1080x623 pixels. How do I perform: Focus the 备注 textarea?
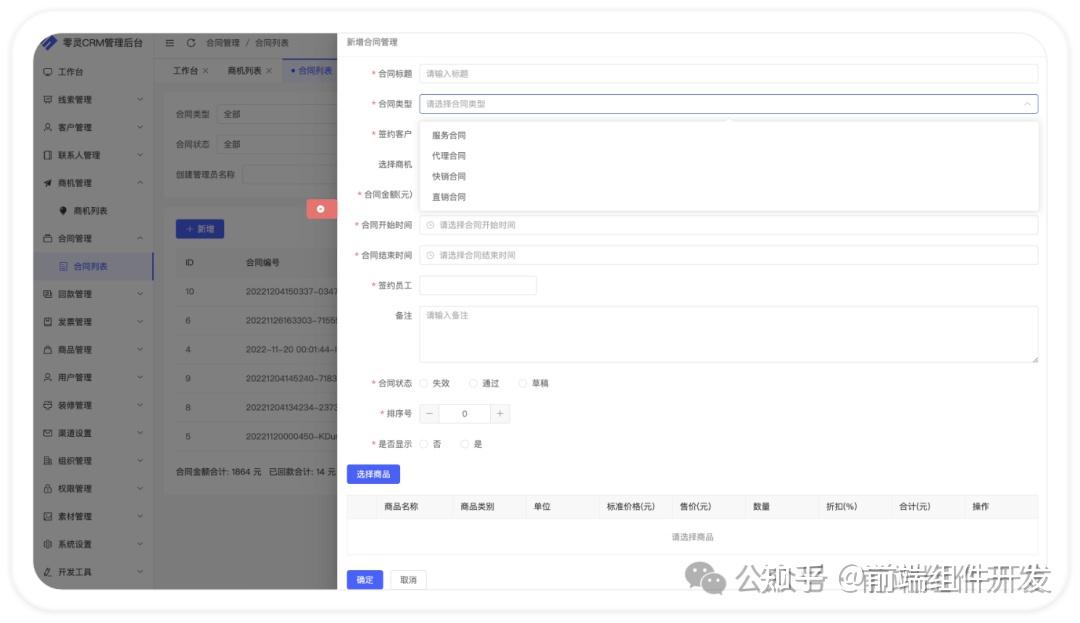click(x=729, y=335)
